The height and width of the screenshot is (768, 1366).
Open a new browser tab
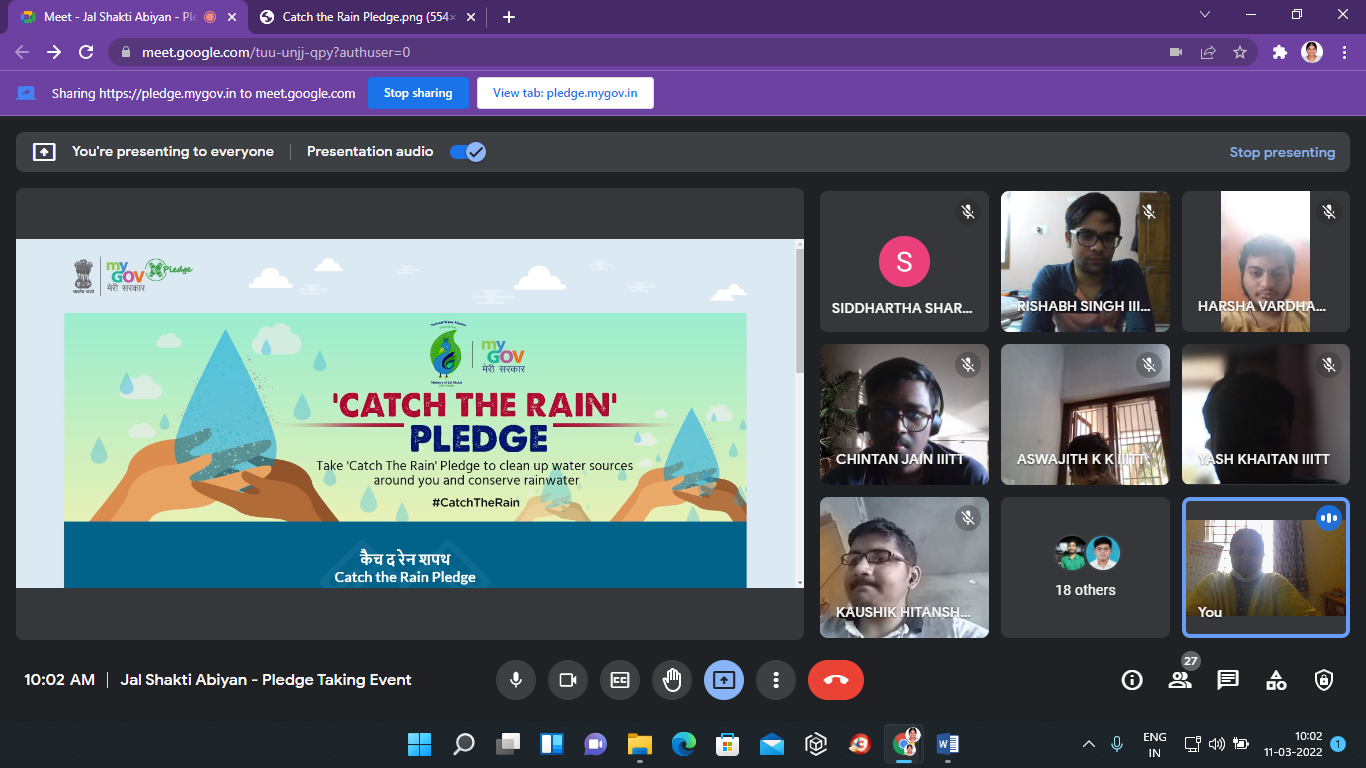point(509,17)
